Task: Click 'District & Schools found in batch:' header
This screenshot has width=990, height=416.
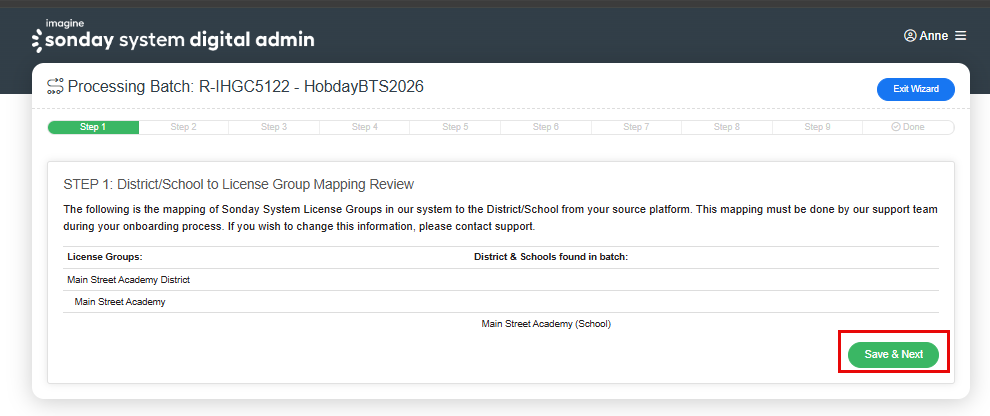Action: click(551, 258)
